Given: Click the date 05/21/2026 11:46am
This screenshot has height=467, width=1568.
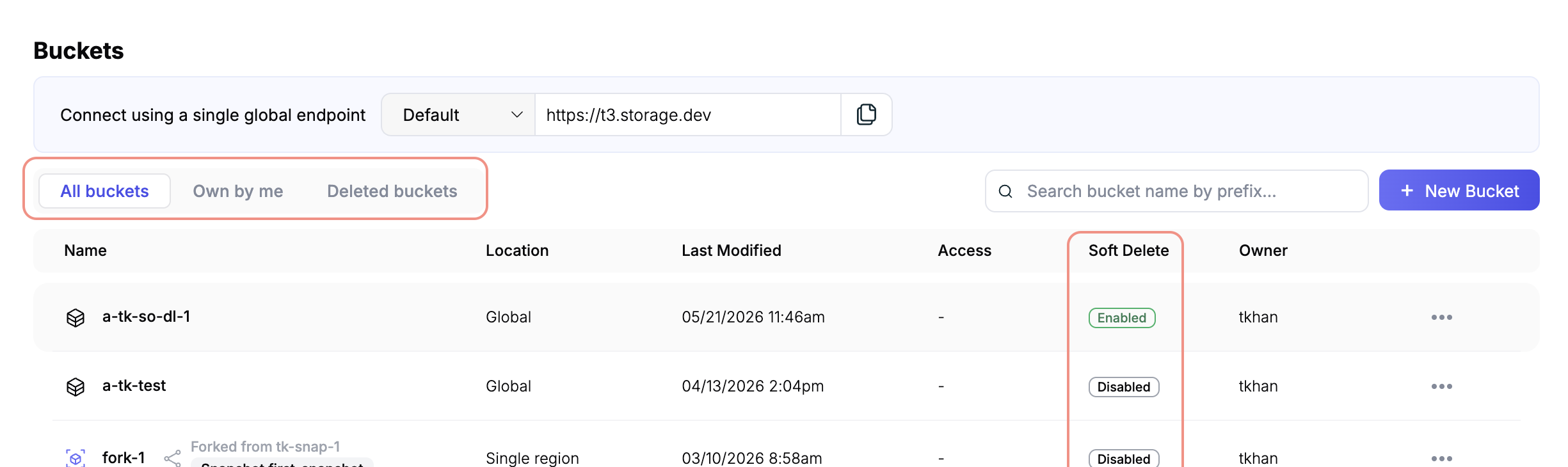Looking at the screenshot, I should [x=753, y=317].
